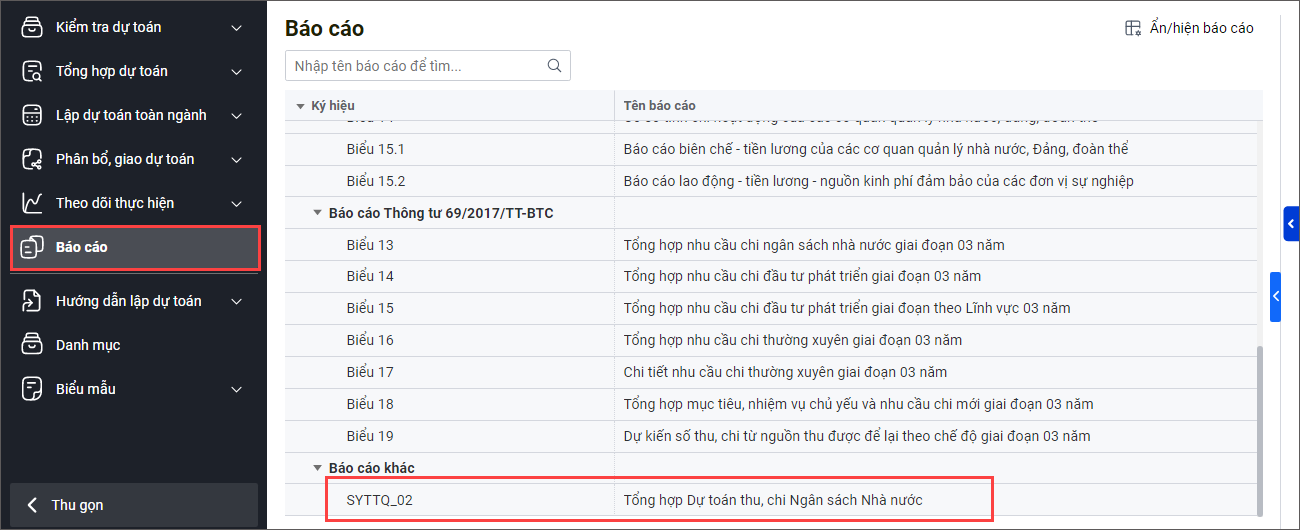Expand the Hướng dẫn lập dự toán chevron
The width and height of the screenshot is (1300, 530).
pos(236,301)
